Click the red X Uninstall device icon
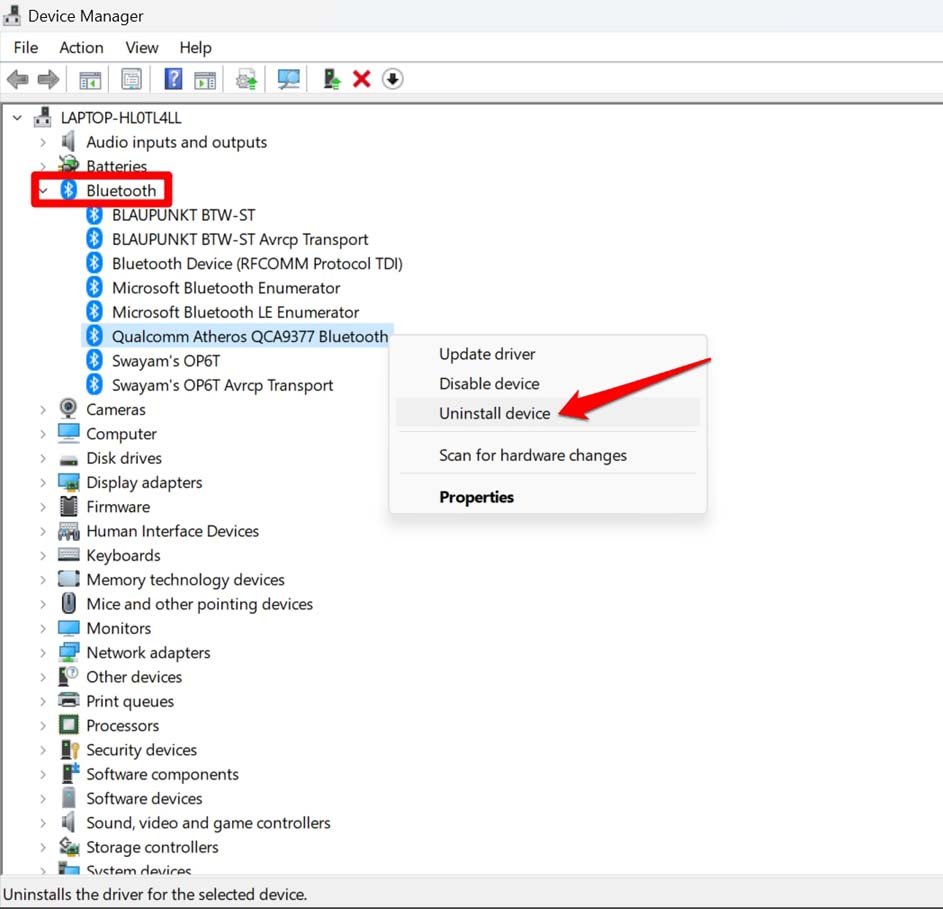Image resolution: width=943 pixels, height=909 pixels. 361,79
